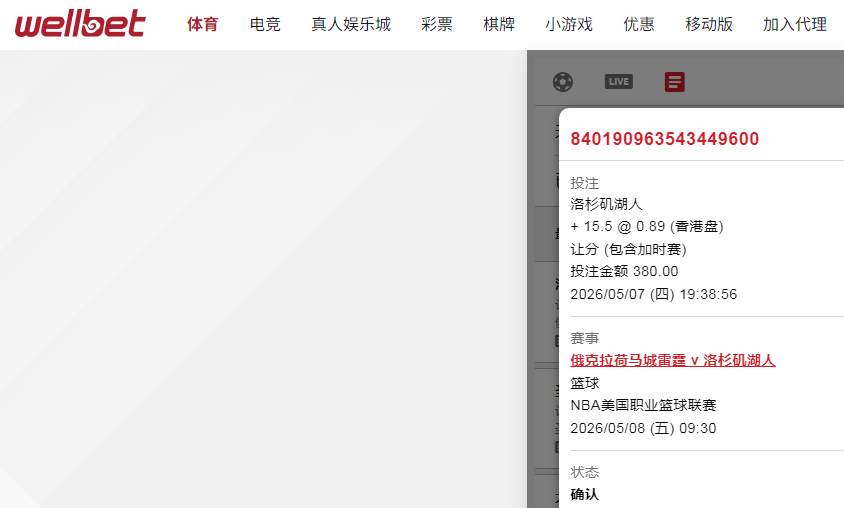Select the soccer ball sports icon
Image resolution: width=844 pixels, height=508 pixels.
562,82
